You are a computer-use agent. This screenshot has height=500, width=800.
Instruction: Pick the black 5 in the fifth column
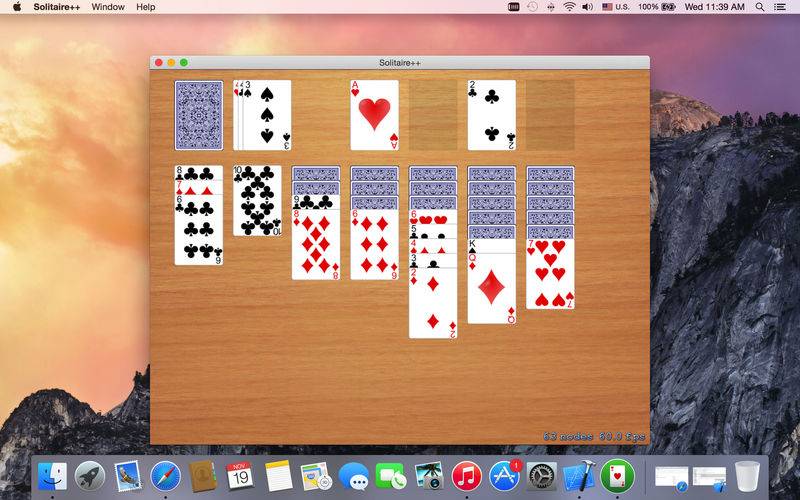[433, 232]
